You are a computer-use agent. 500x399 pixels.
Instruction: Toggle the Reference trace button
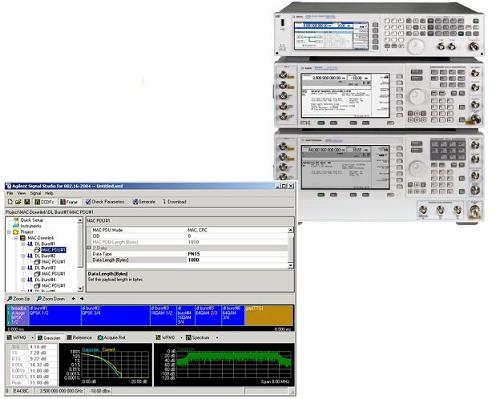point(79,338)
